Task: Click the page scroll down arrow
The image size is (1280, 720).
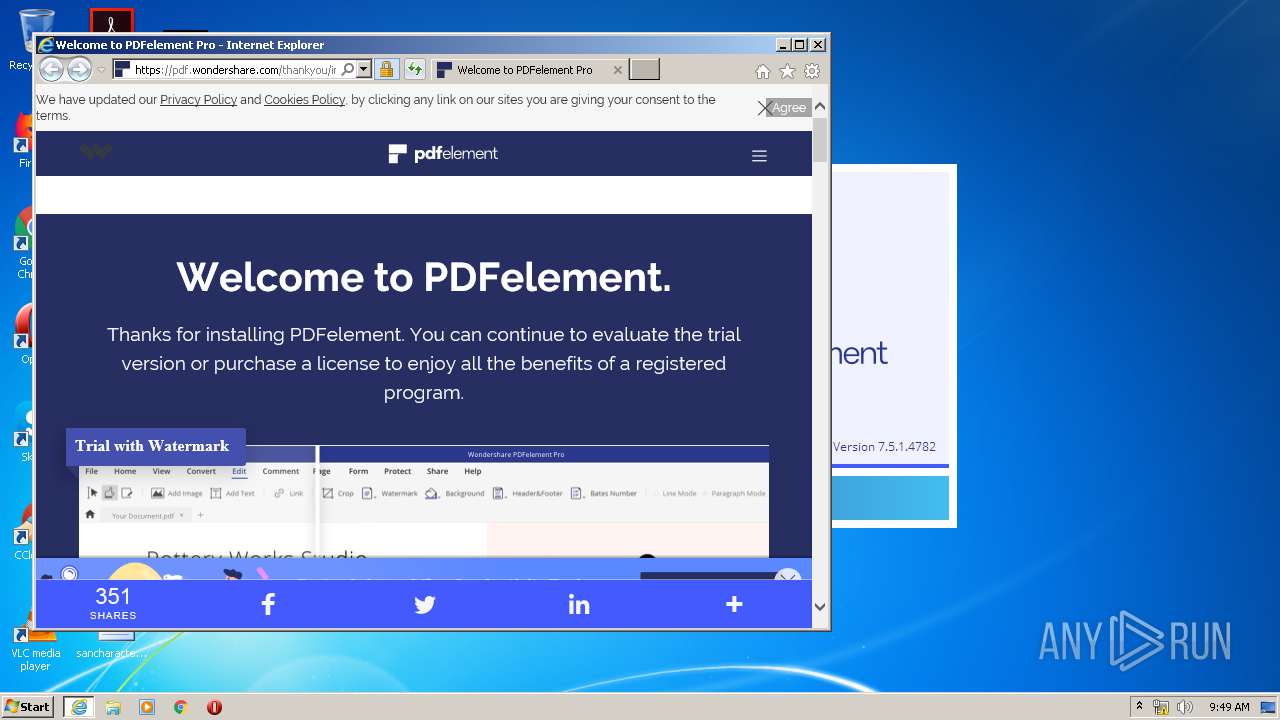Action: click(820, 606)
